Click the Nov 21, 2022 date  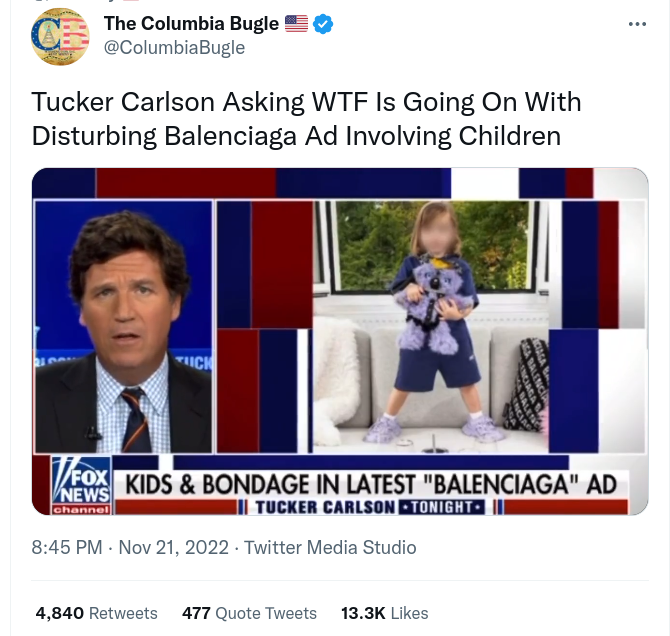click(x=175, y=547)
